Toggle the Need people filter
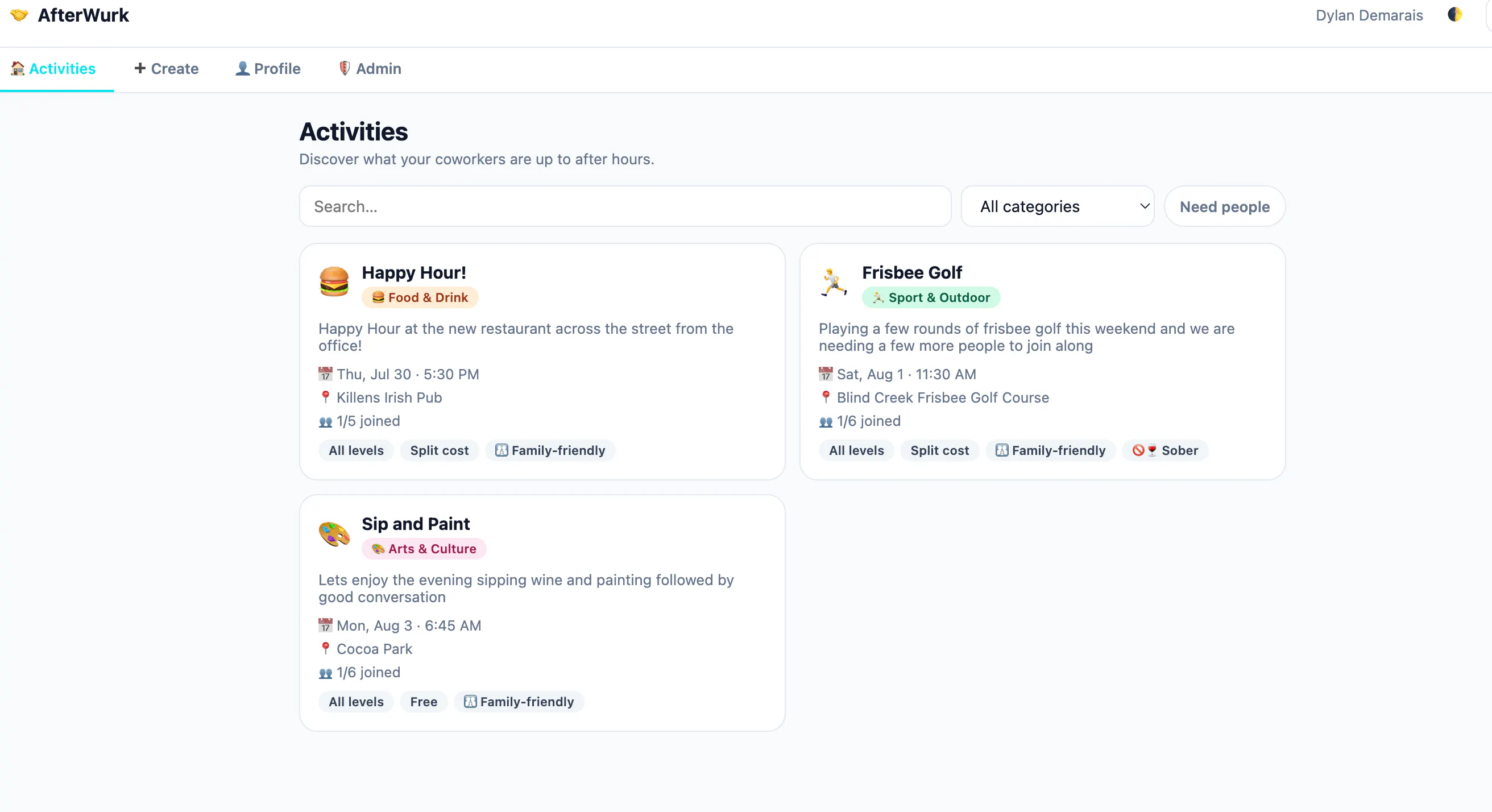Image resolution: width=1492 pixels, height=812 pixels. point(1224,206)
